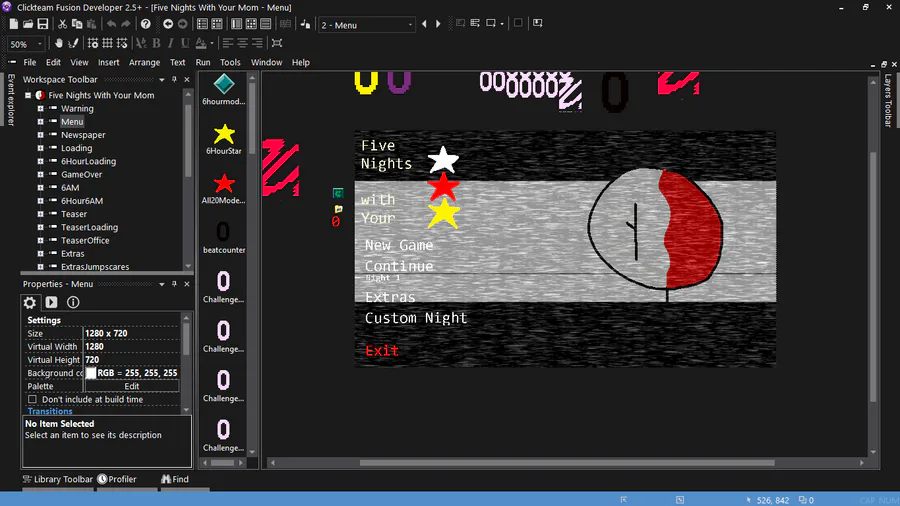Image resolution: width=900 pixels, height=506 pixels.
Task: Check 'Don't include at build time'
Action: coord(32,399)
